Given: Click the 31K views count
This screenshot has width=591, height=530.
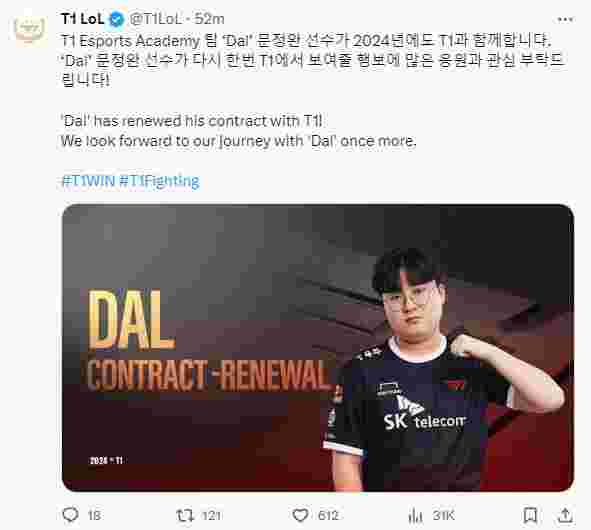Looking at the screenshot, I should [x=443, y=515].
